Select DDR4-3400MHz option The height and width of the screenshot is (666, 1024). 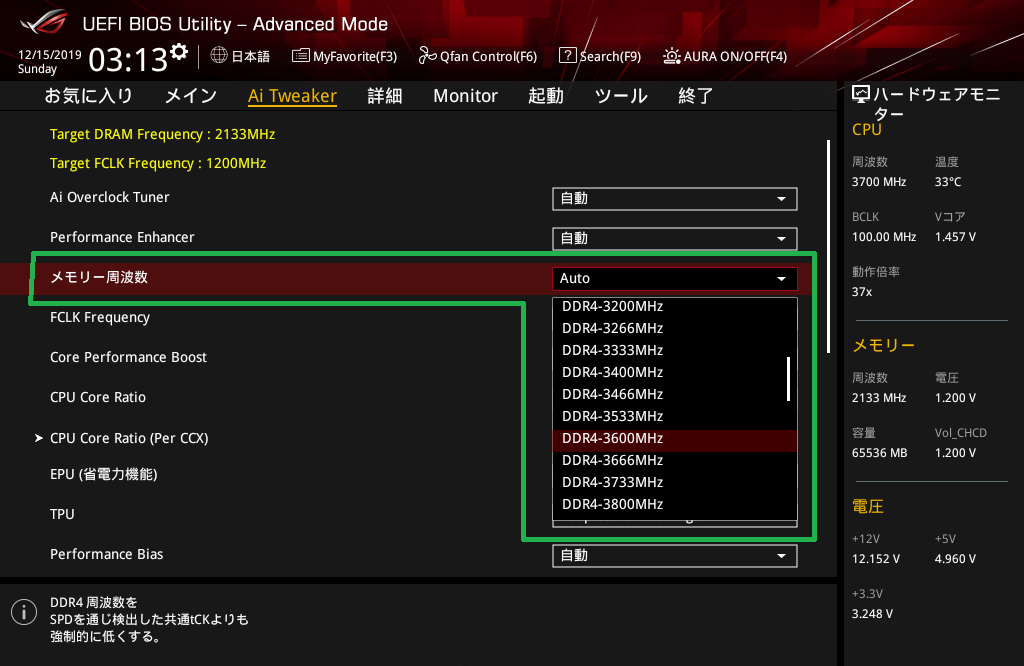pos(675,372)
